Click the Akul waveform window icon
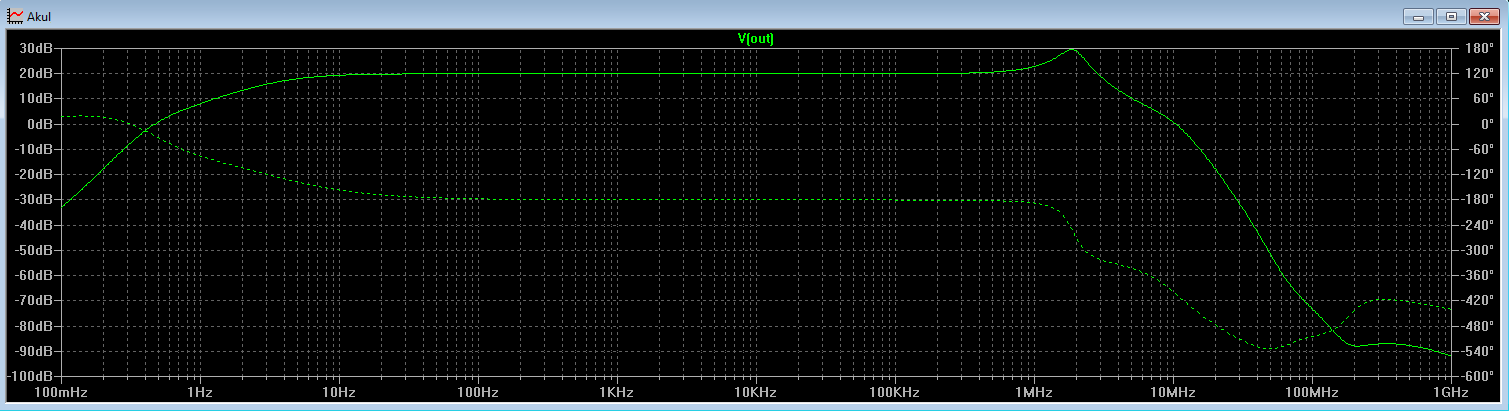This screenshot has height=411, width=1509. [16, 16]
